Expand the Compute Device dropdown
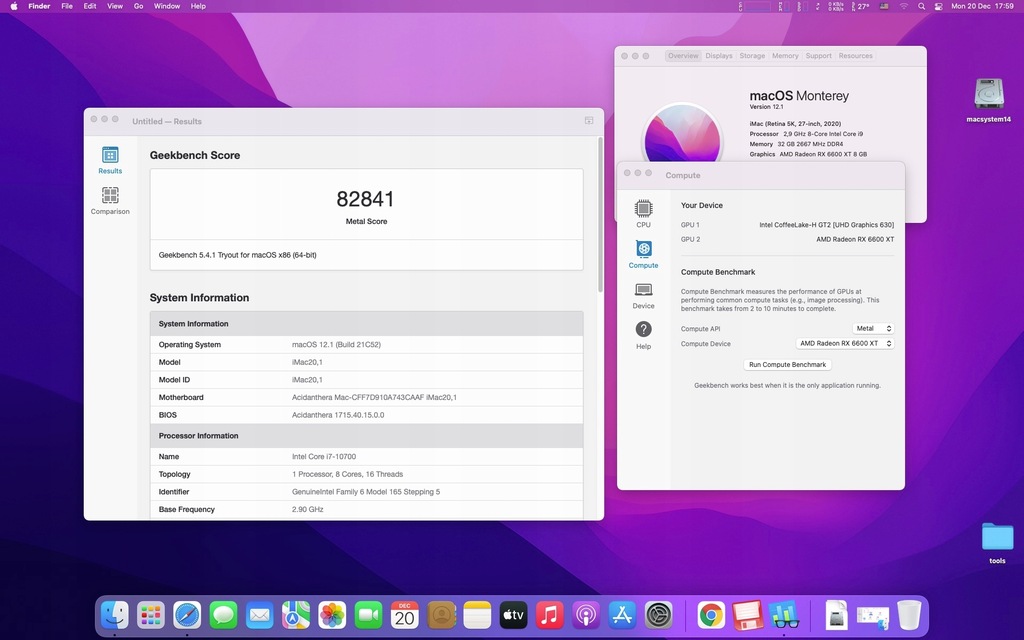This screenshot has height=640, width=1024. point(845,343)
